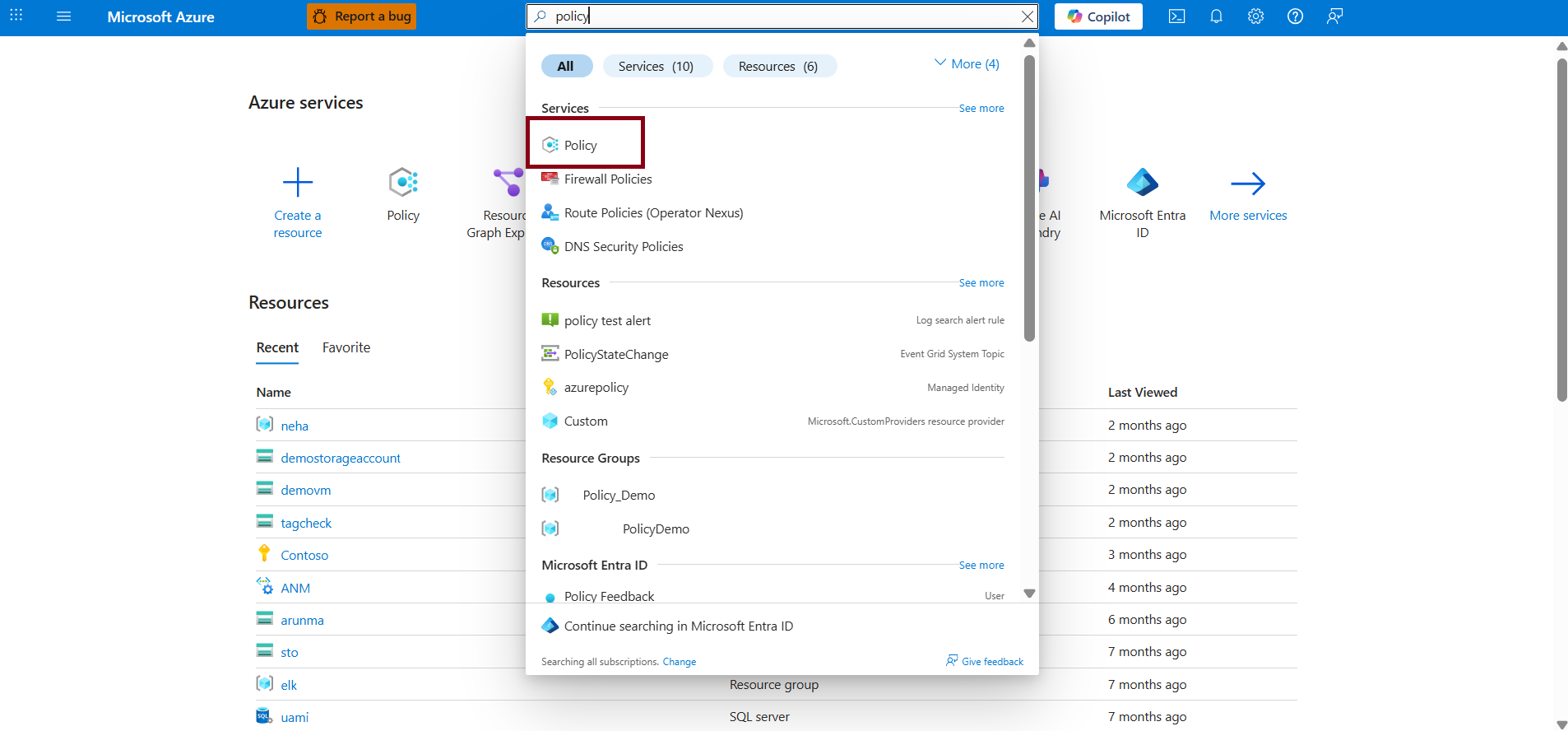Click the search box containing 'policy'
The height and width of the screenshot is (731, 1568).
pyautogui.click(x=782, y=16)
